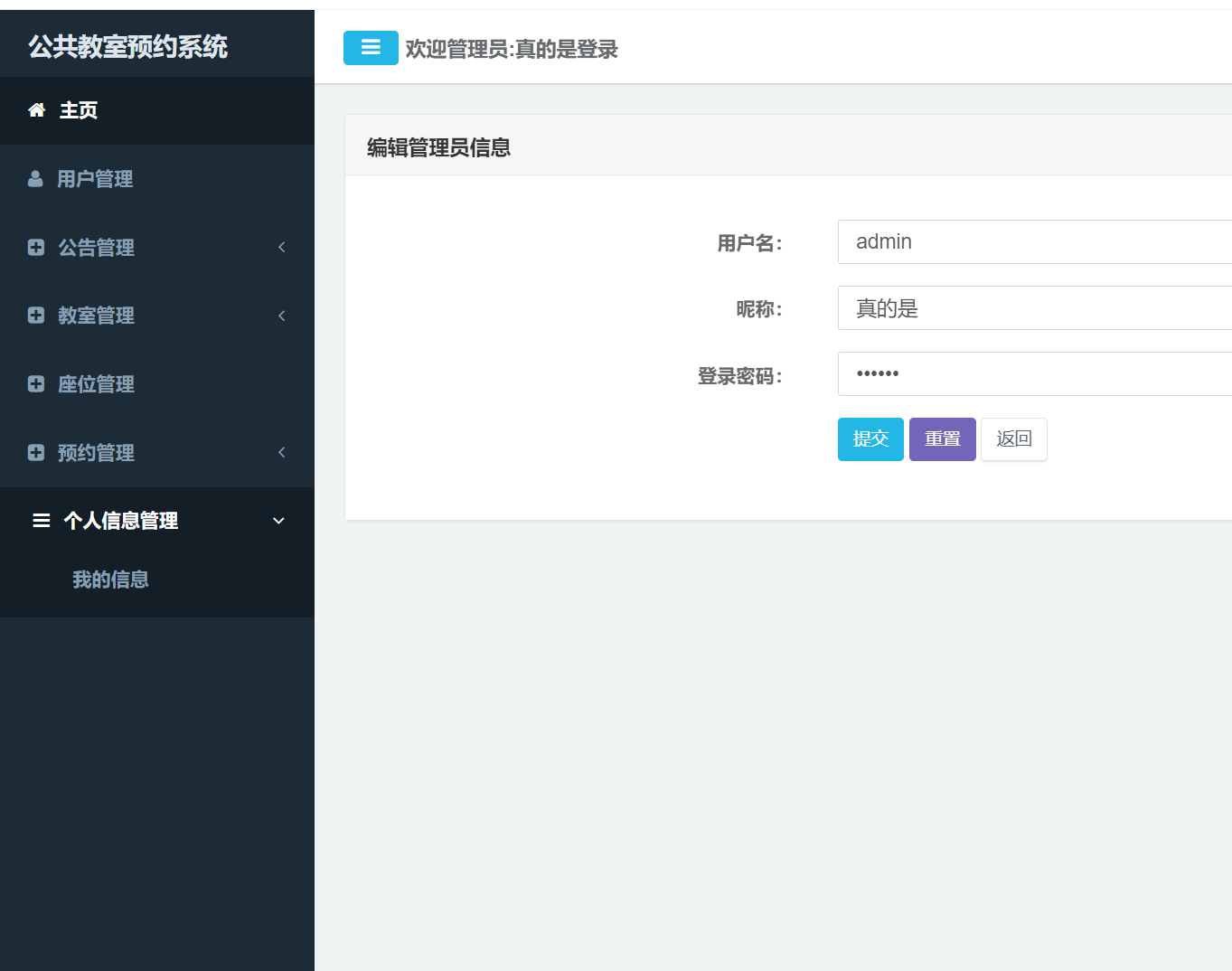Screen dimensions: 1232x971
Task: Focus the 登录密码 password field
Action: [1035, 374]
